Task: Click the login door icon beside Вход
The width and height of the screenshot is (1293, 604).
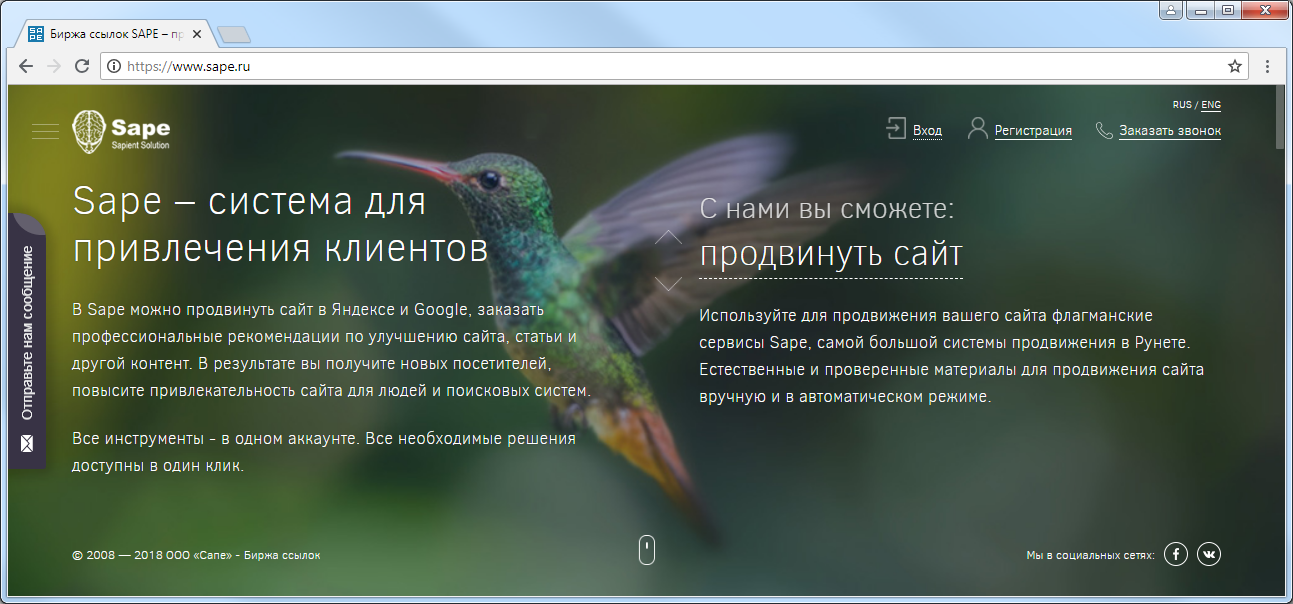Action: pos(896,129)
